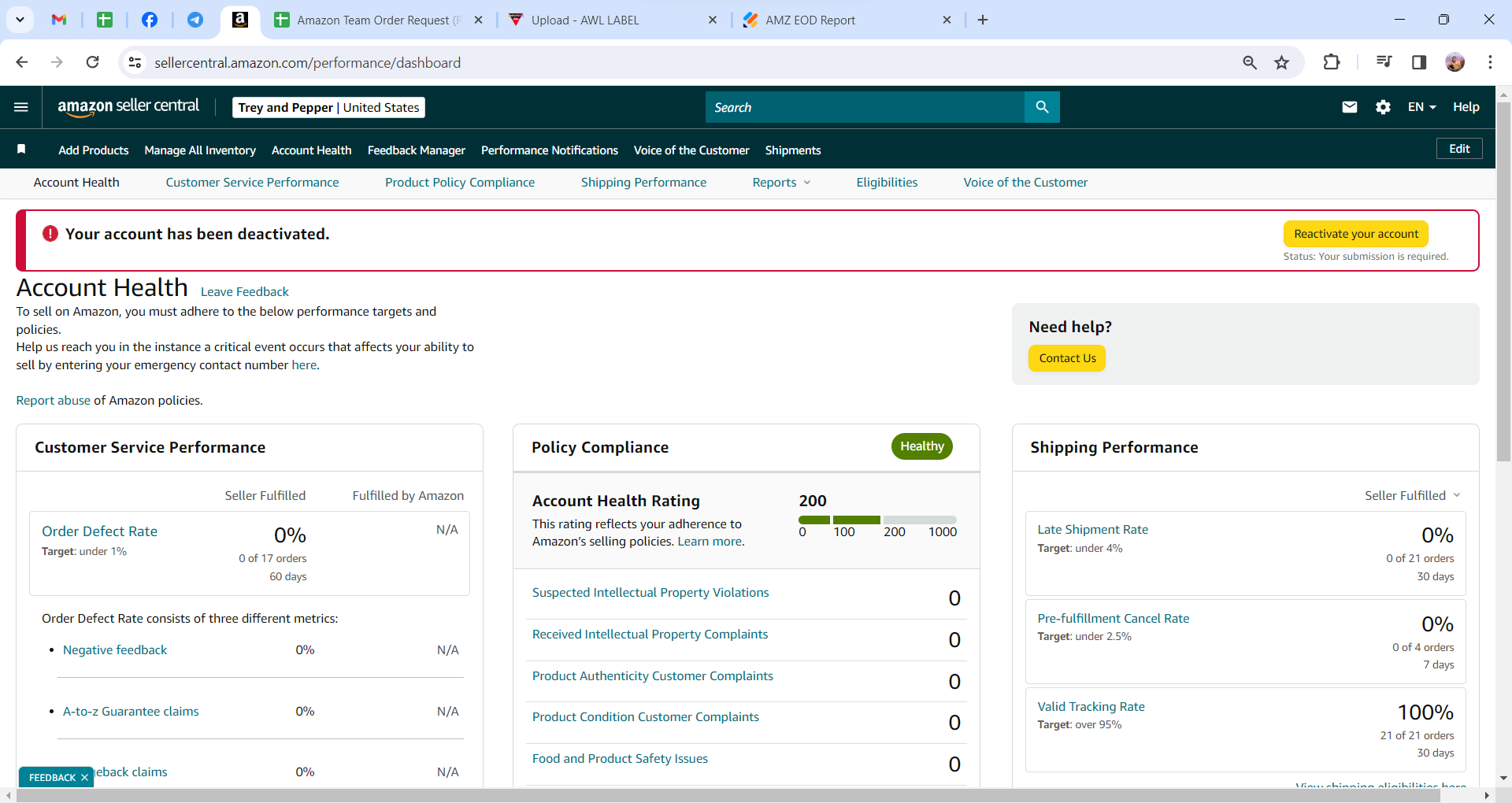
Task: Switch to the AMZ EOD Report tab
Action: click(x=847, y=20)
